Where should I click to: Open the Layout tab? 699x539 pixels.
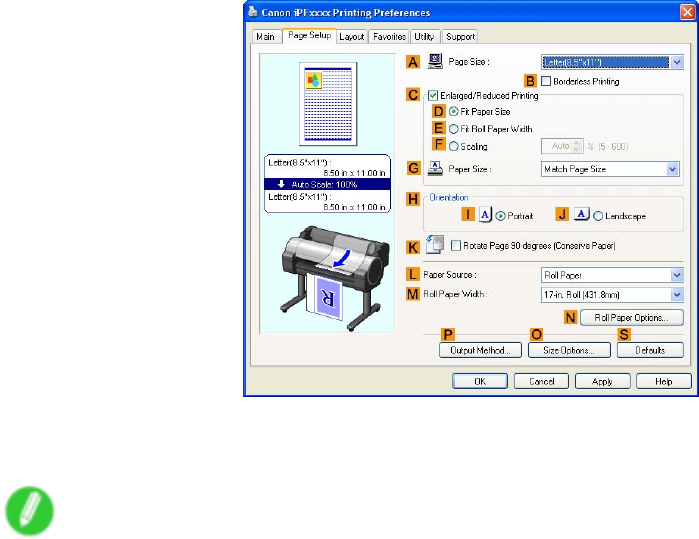352,37
